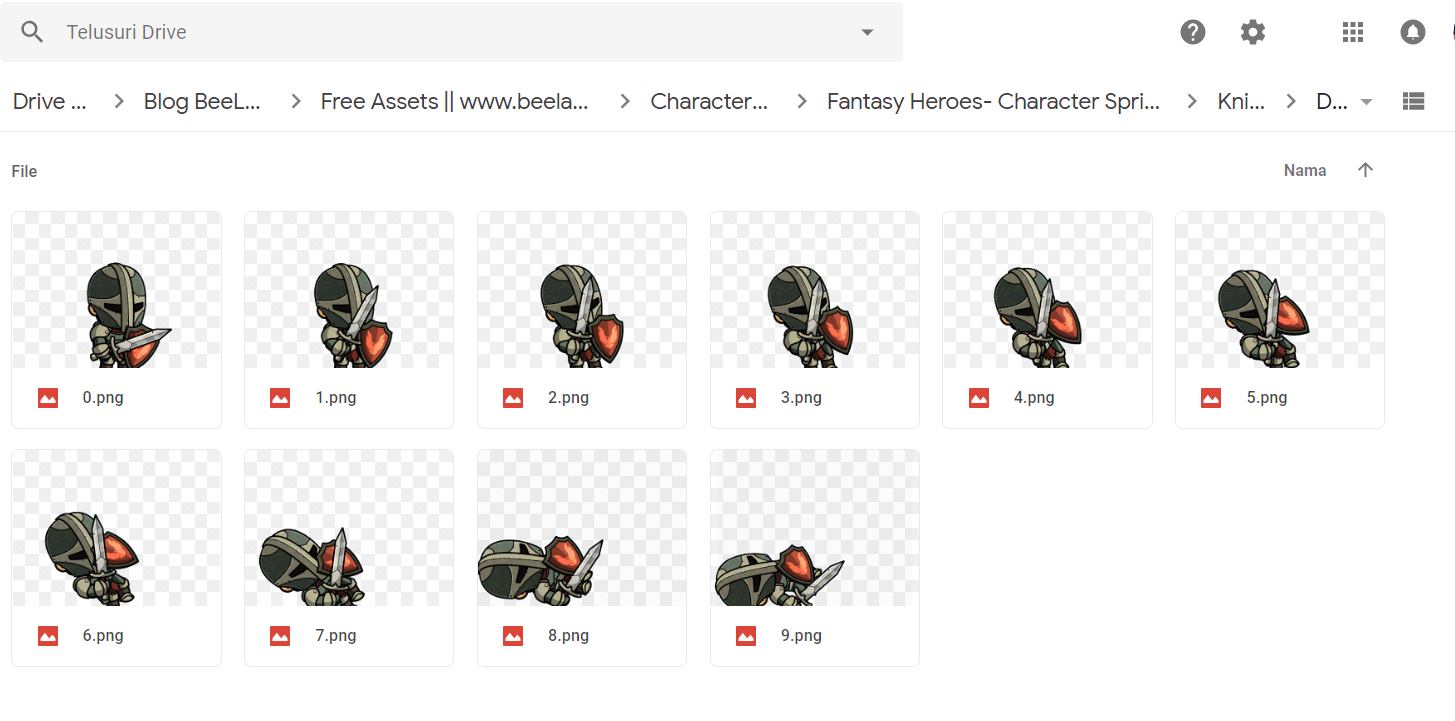Click the image file icon beside 3.png
Image resolution: width=1455 pixels, height=721 pixels.
[746, 398]
